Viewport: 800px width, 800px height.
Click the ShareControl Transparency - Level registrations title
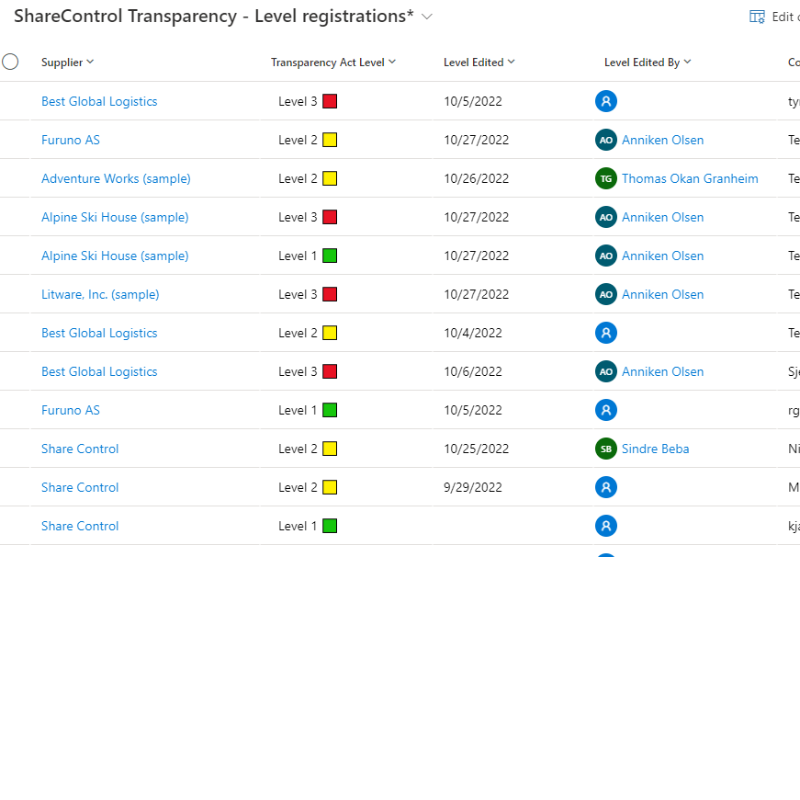pos(214,16)
